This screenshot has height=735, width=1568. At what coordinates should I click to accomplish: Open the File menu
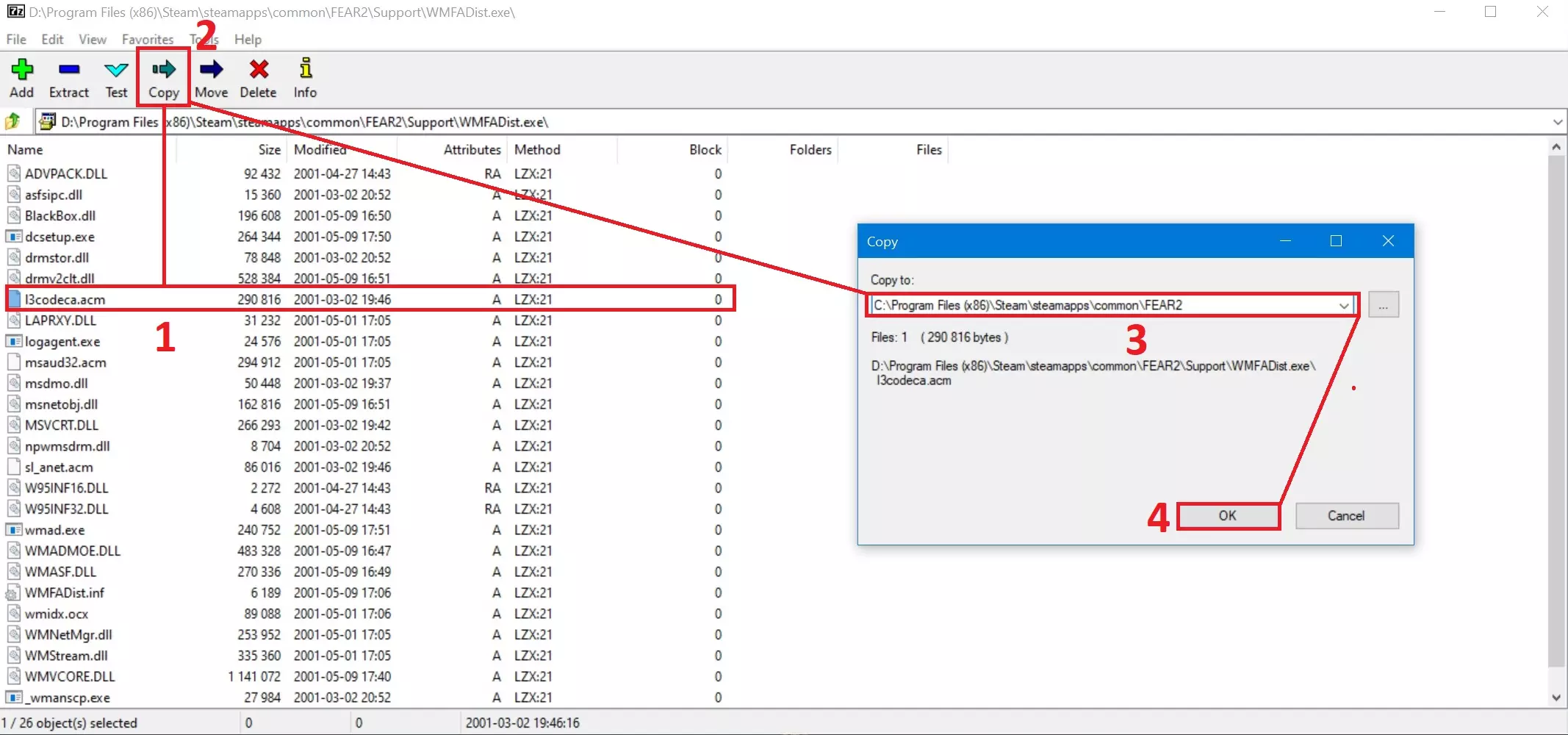16,40
